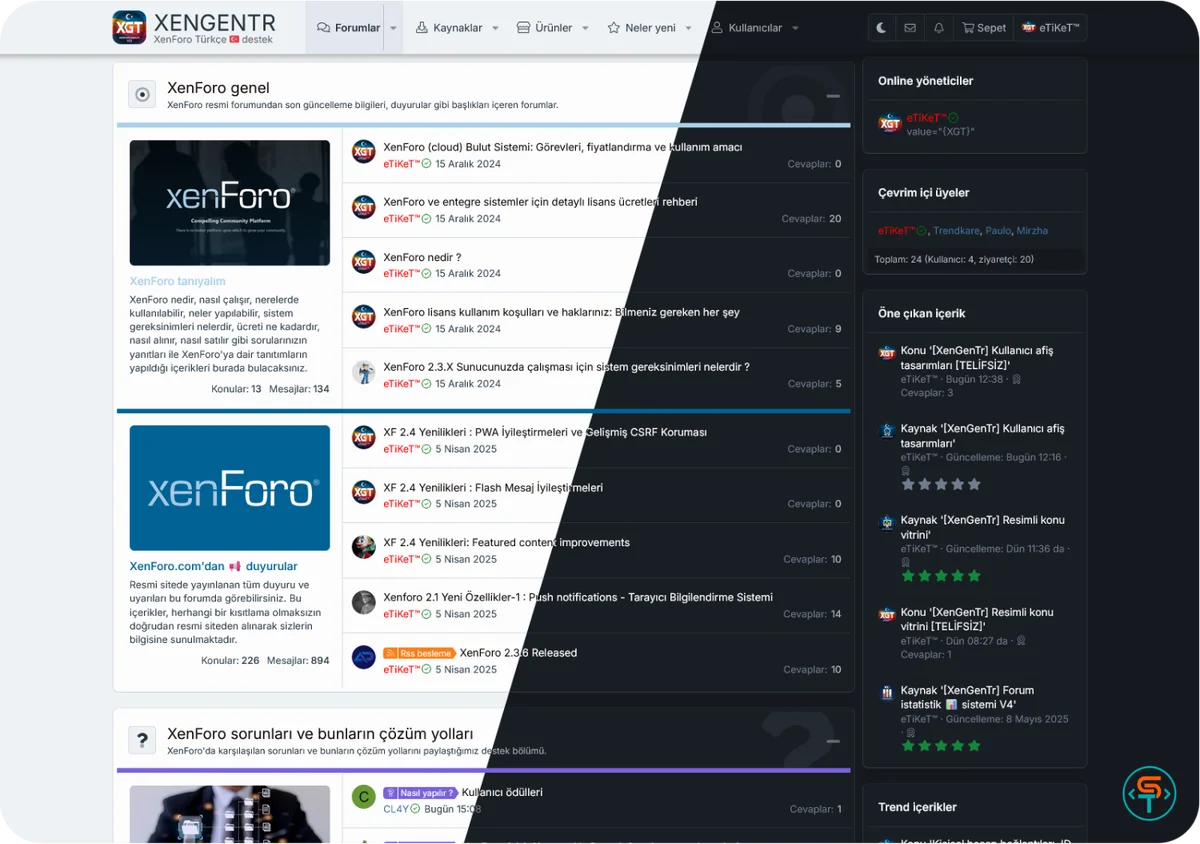
Task: Open the Ürünler tab
Action: coord(544,28)
